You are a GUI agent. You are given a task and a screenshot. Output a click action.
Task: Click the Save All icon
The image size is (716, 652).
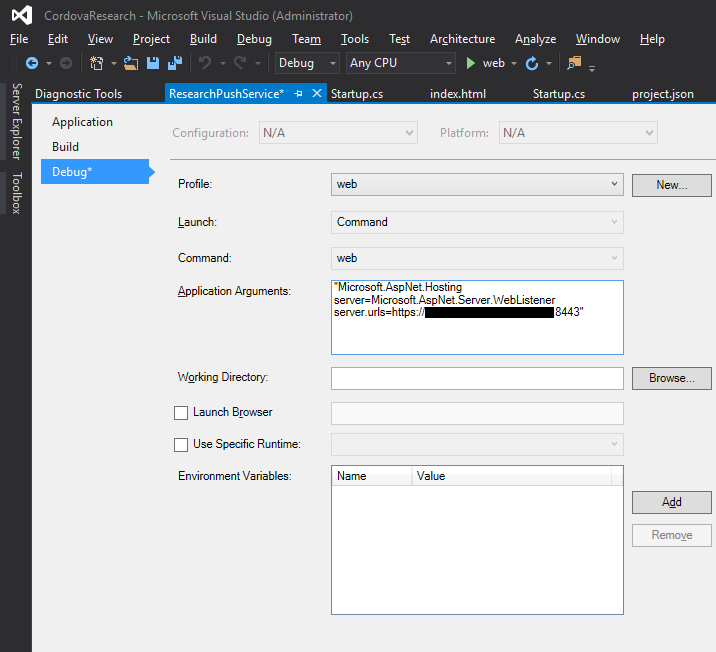pyautogui.click(x=174, y=63)
